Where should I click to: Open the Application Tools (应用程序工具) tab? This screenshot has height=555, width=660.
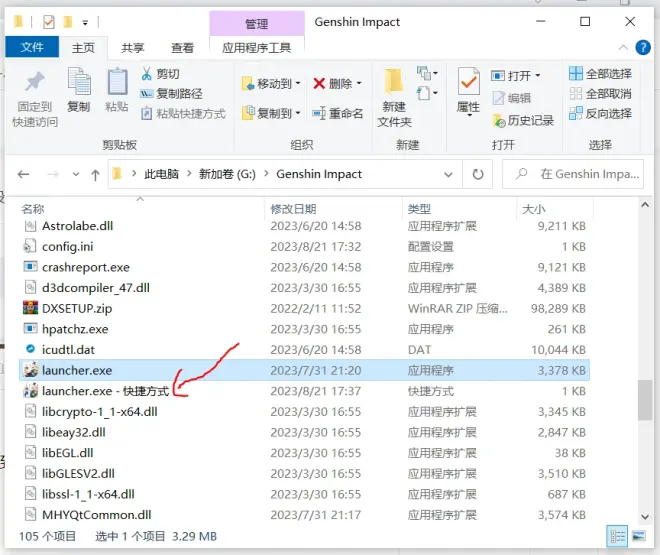pyautogui.click(x=256, y=48)
